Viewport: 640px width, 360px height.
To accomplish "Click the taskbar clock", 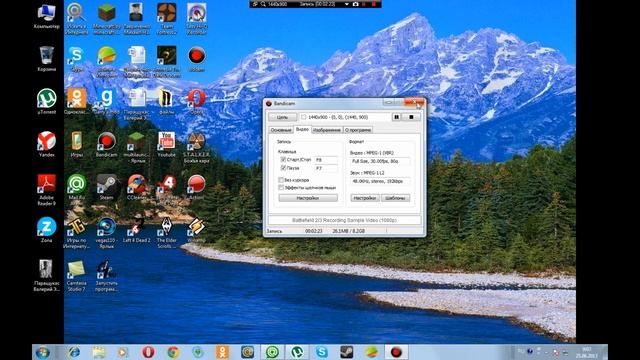I will pyautogui.click(x=587, y=352).
